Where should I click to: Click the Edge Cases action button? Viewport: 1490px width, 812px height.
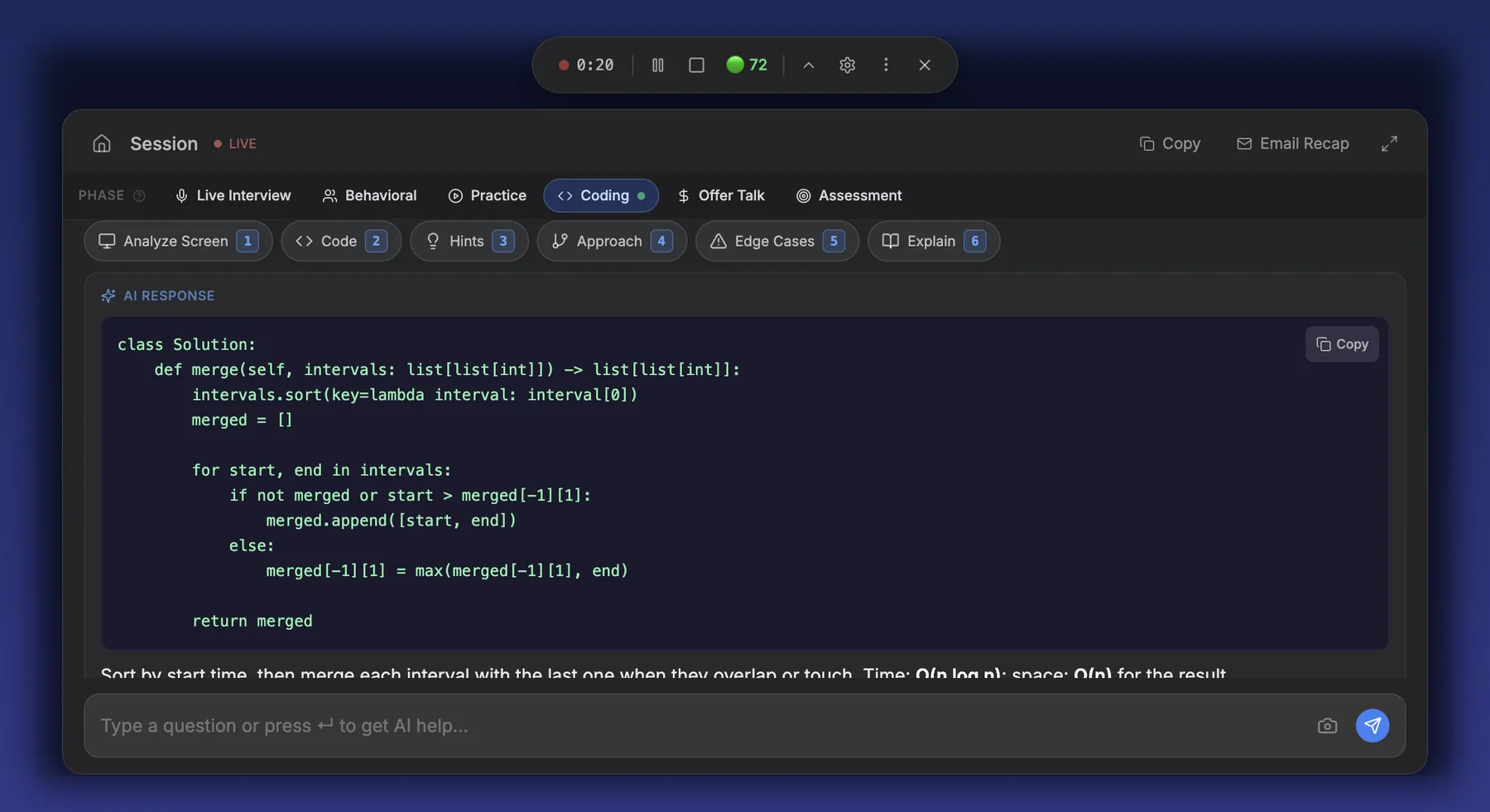coord(777,242)
